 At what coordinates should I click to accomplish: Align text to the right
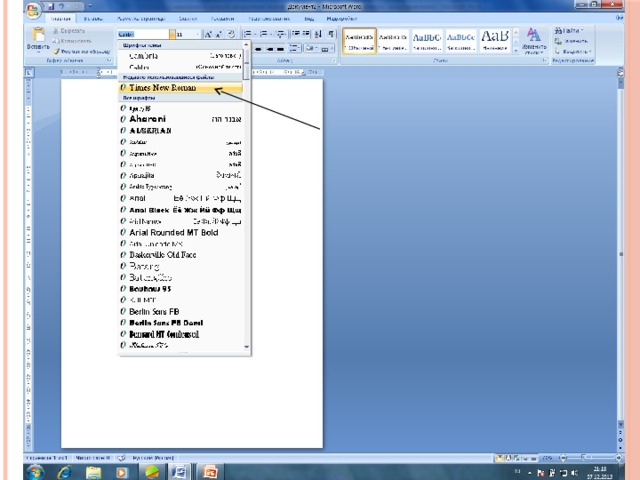pyautogui.click(x=269, y=49)
